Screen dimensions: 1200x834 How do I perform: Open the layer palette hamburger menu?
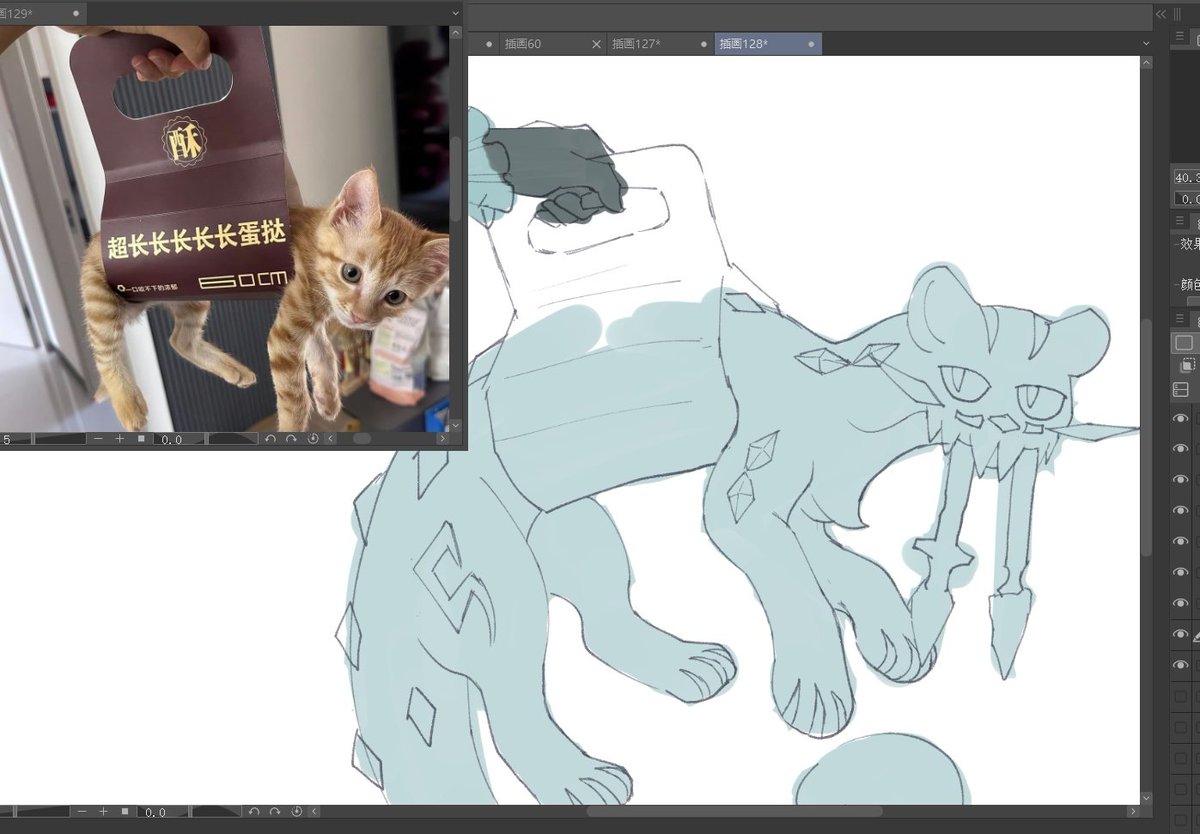click(1180, 319)
